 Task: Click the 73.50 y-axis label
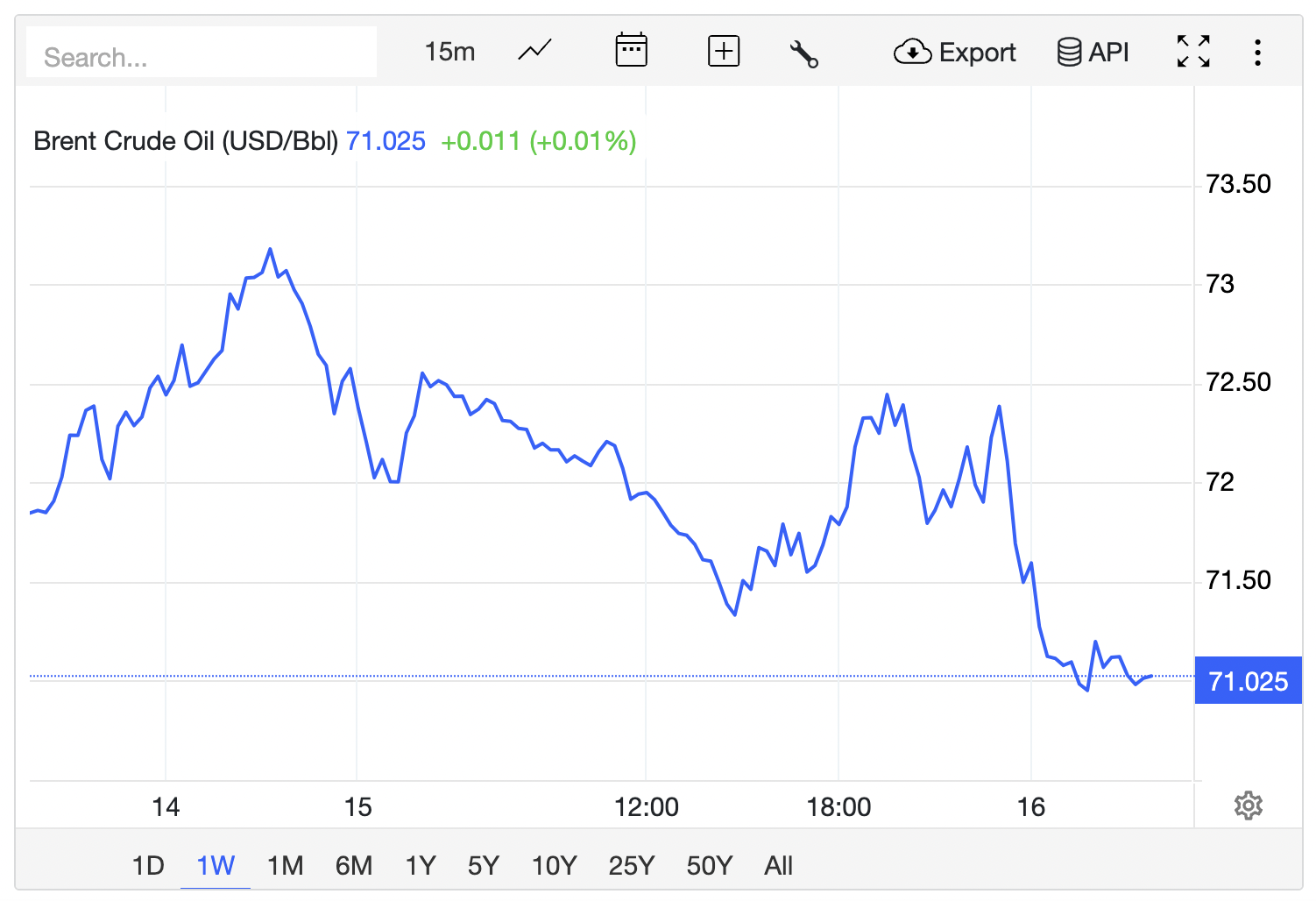(x=1238, y=184)
